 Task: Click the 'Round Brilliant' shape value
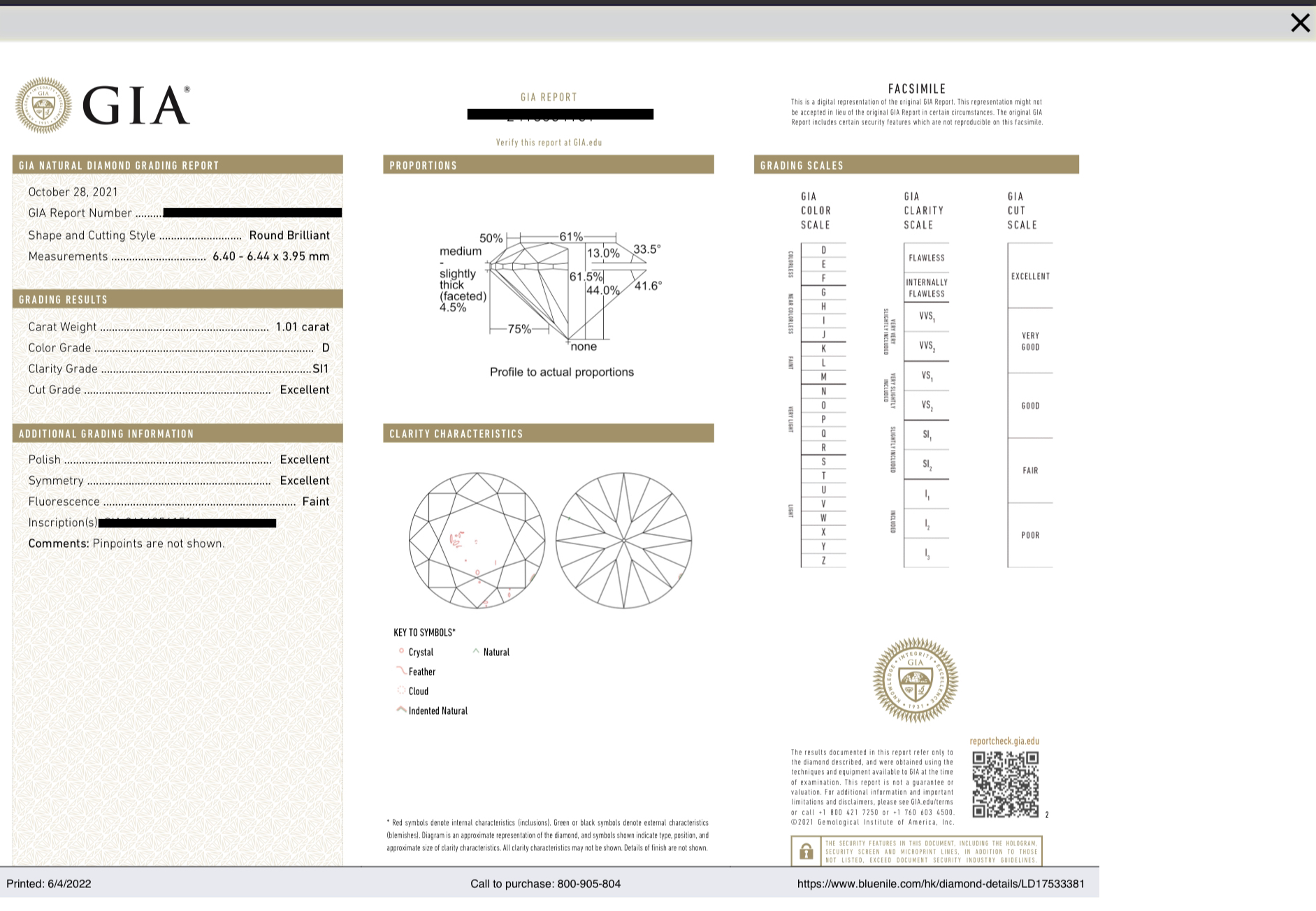289,235
